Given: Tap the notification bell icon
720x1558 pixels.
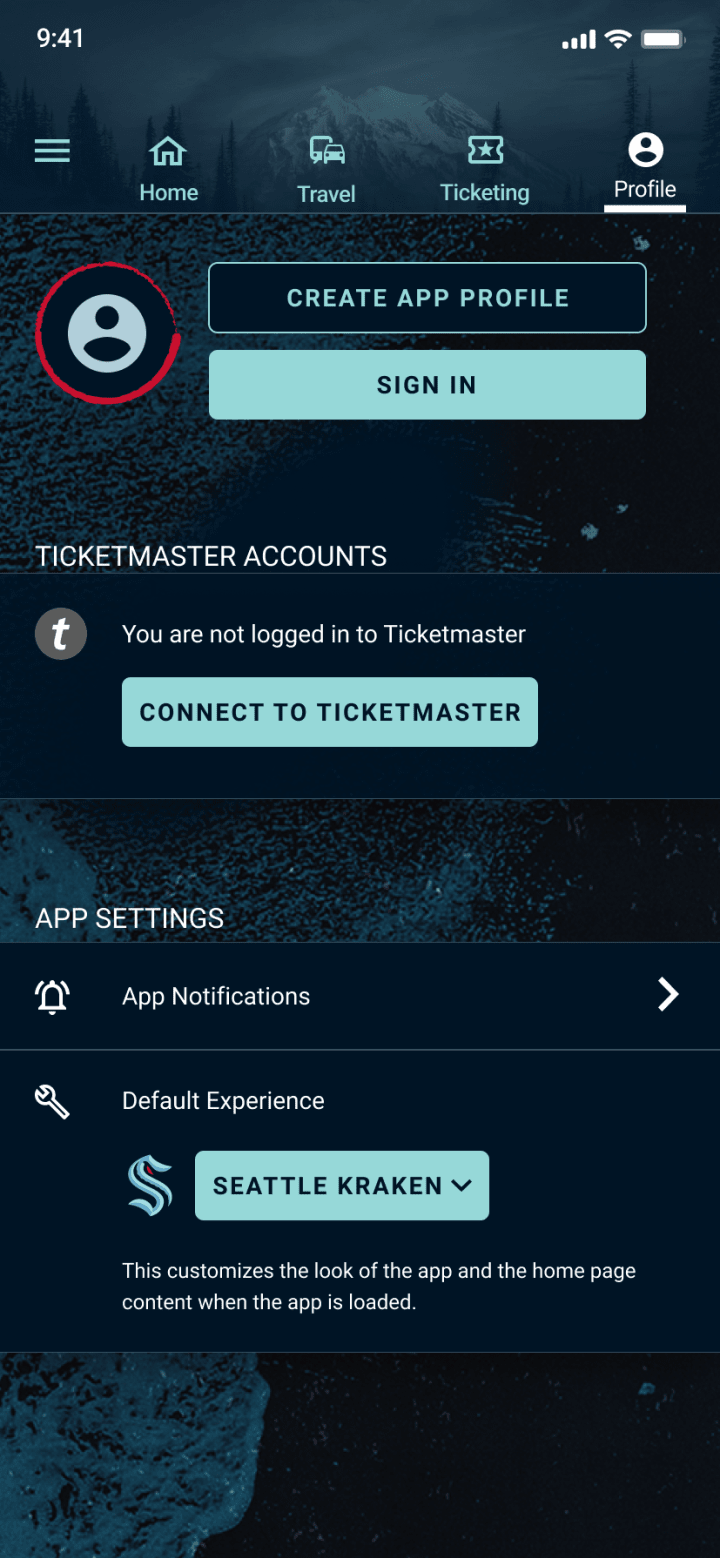Looking at the screenshot, I should click(x=52, y=996).
